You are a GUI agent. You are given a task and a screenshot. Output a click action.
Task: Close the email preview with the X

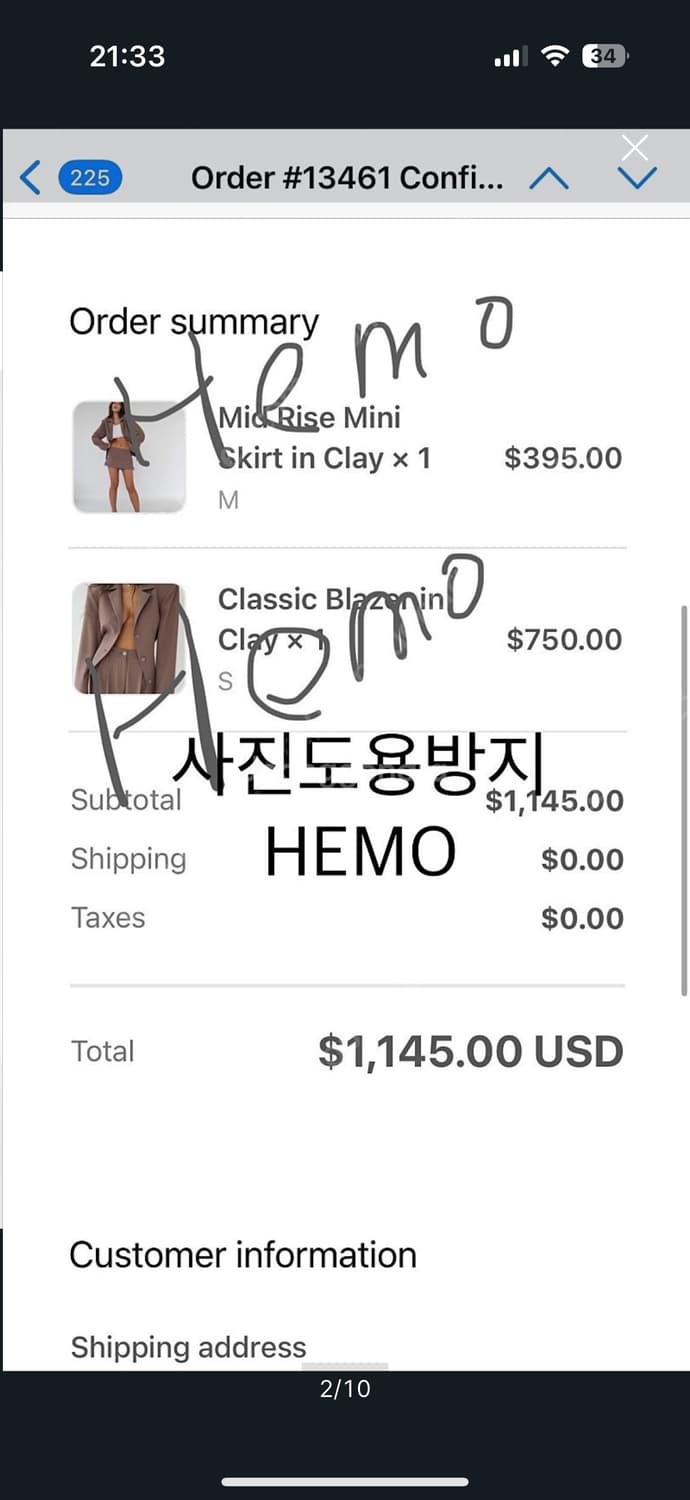click(635, 147)
